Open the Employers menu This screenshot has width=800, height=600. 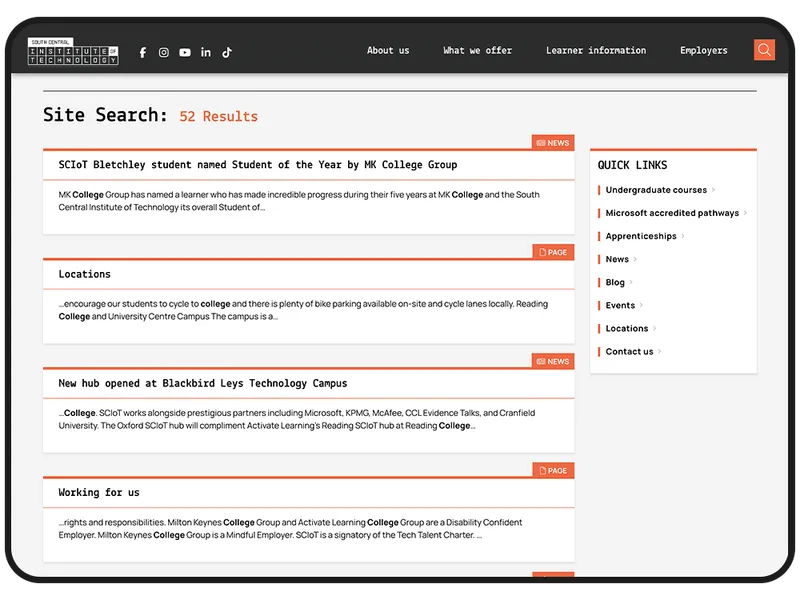click(x=704, y=51)
